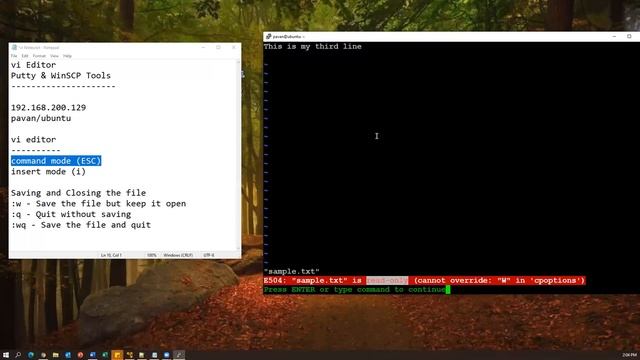Minimize the Notepad window
This screenshot has height=360, width=640.
click(x=203, y=47)
